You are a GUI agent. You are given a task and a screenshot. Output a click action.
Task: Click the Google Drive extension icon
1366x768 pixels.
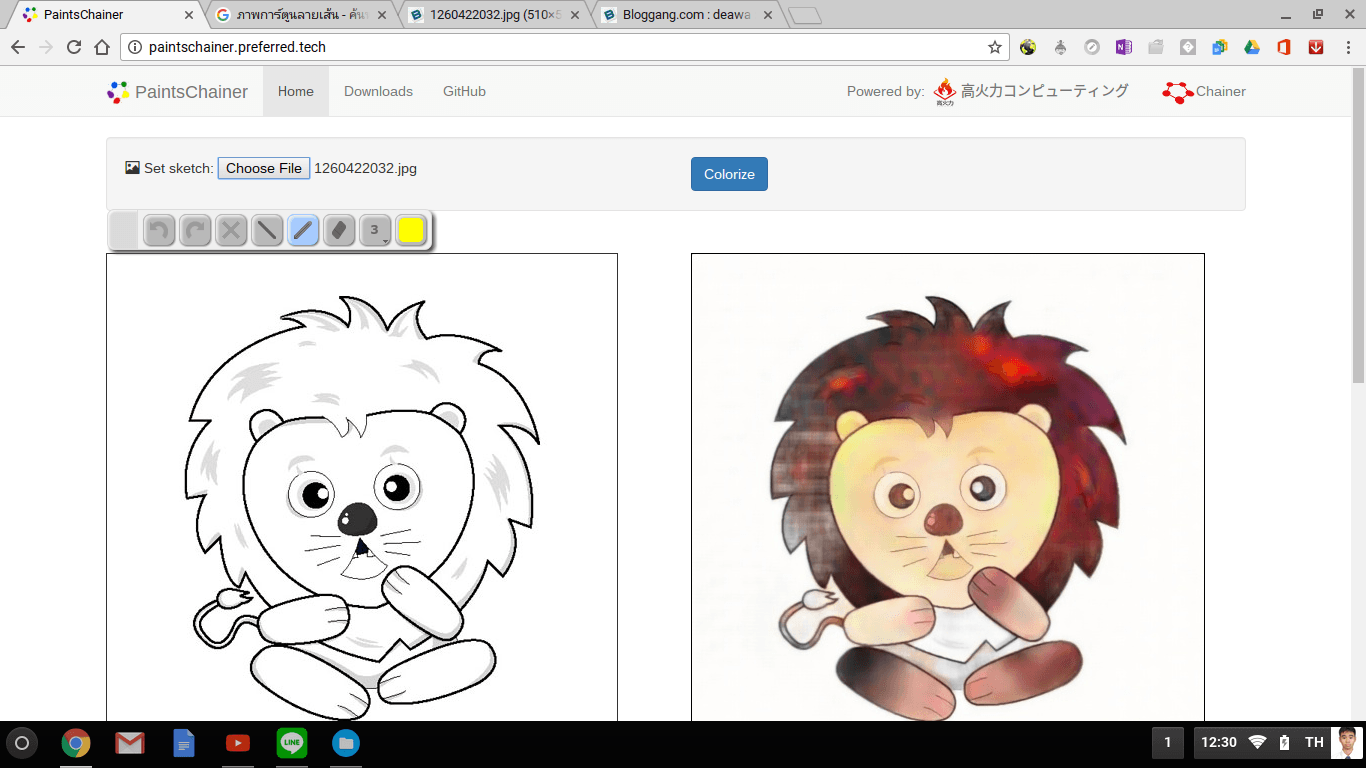[x=1252, y=47]
